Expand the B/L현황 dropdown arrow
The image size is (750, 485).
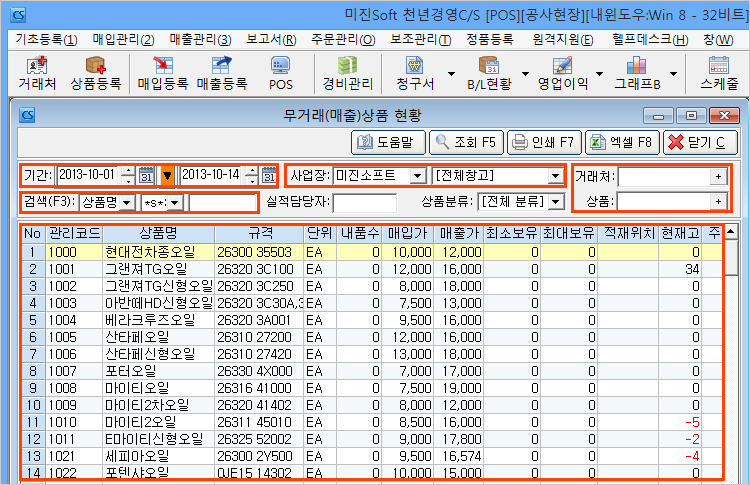tap(525, 74)
